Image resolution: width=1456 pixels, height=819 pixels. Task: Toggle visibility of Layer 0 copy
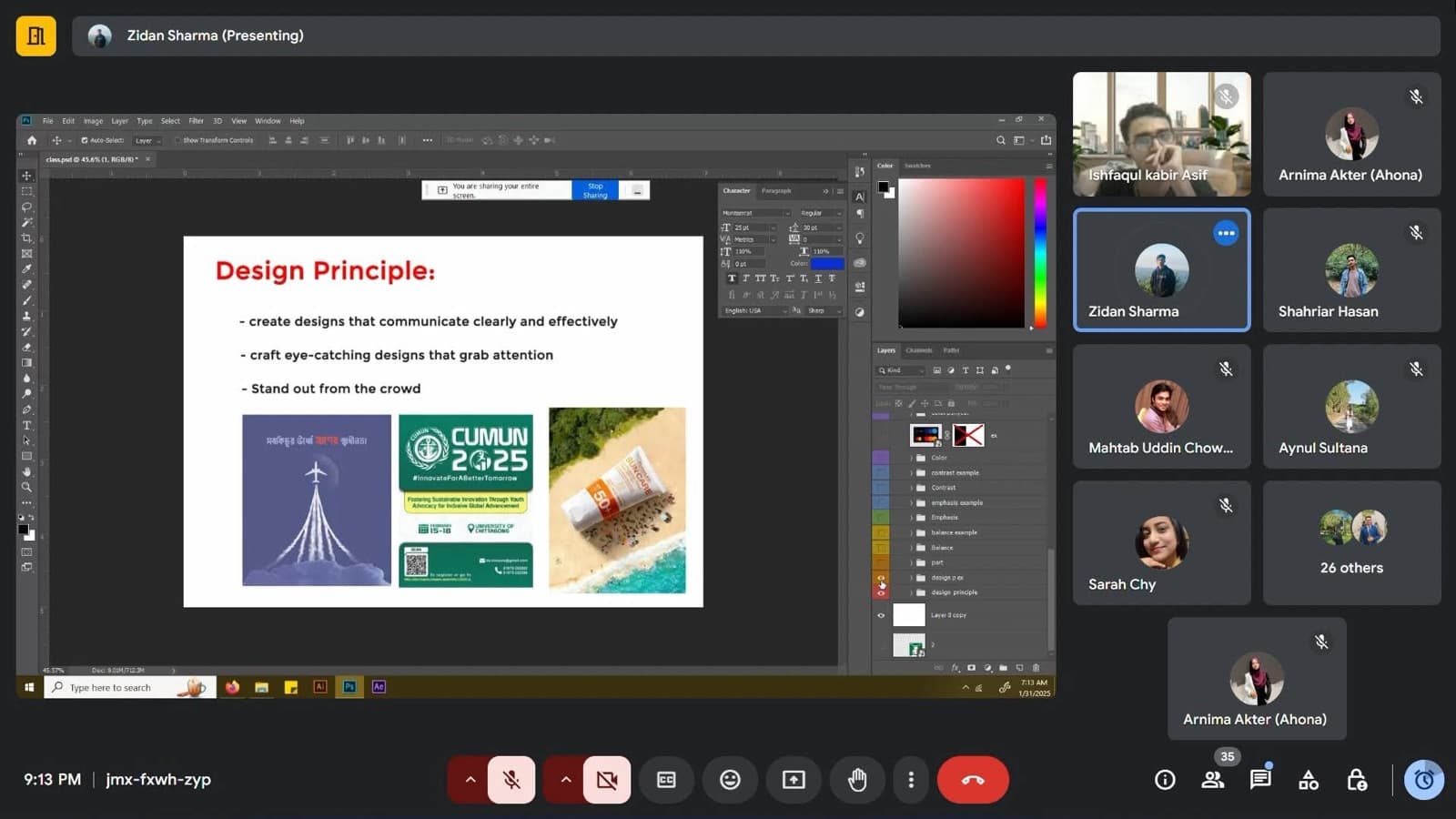881,615
